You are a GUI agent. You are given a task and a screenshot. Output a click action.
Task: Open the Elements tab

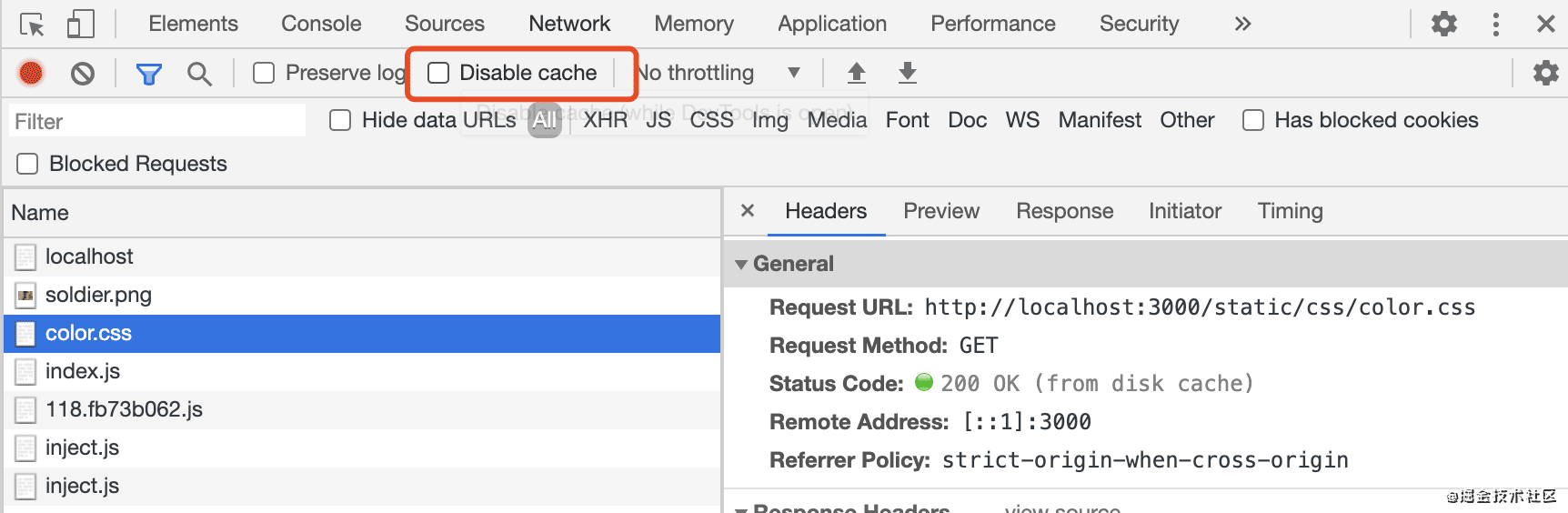pos(193,24)
